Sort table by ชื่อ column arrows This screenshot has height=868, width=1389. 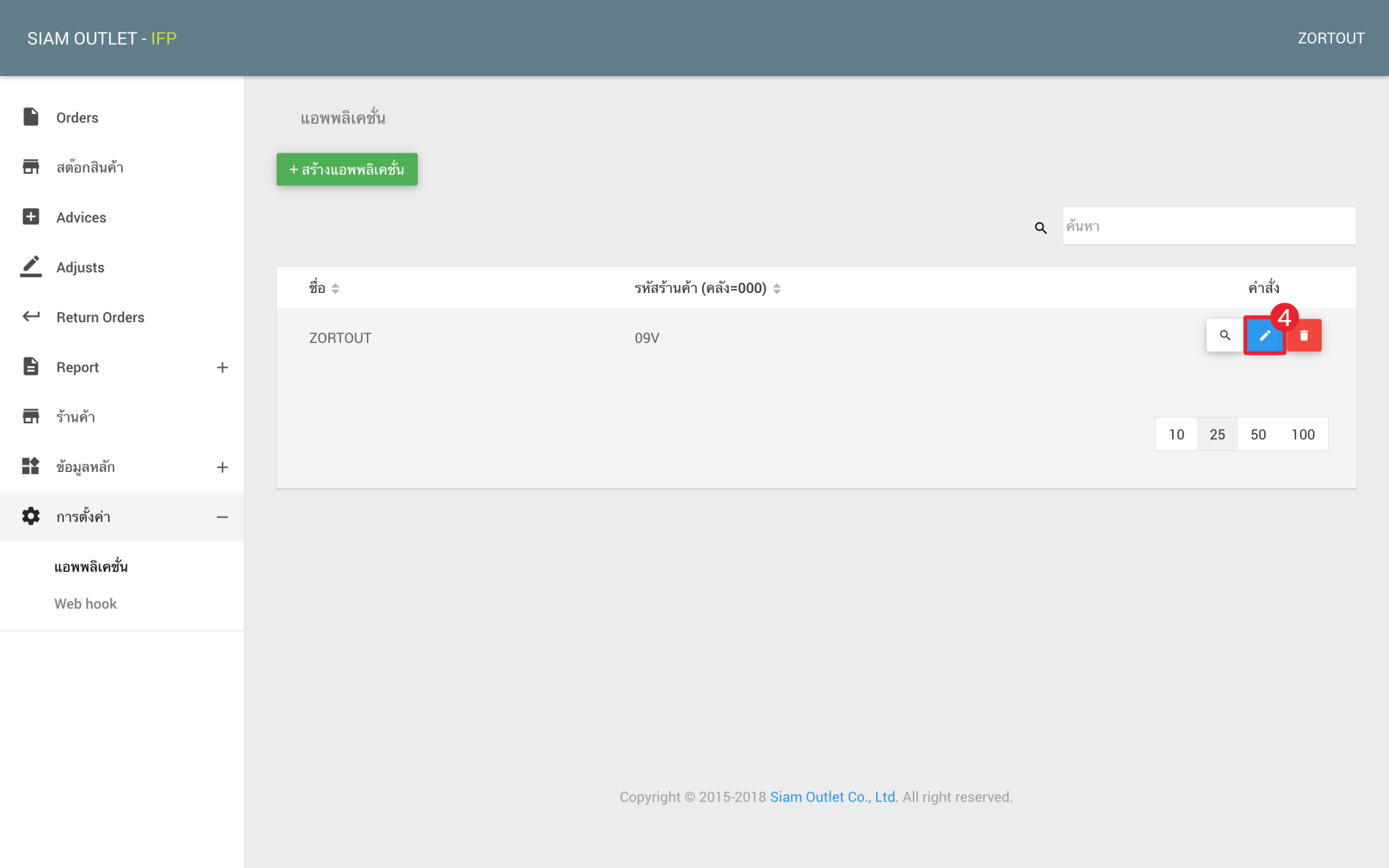pos(335,289)
